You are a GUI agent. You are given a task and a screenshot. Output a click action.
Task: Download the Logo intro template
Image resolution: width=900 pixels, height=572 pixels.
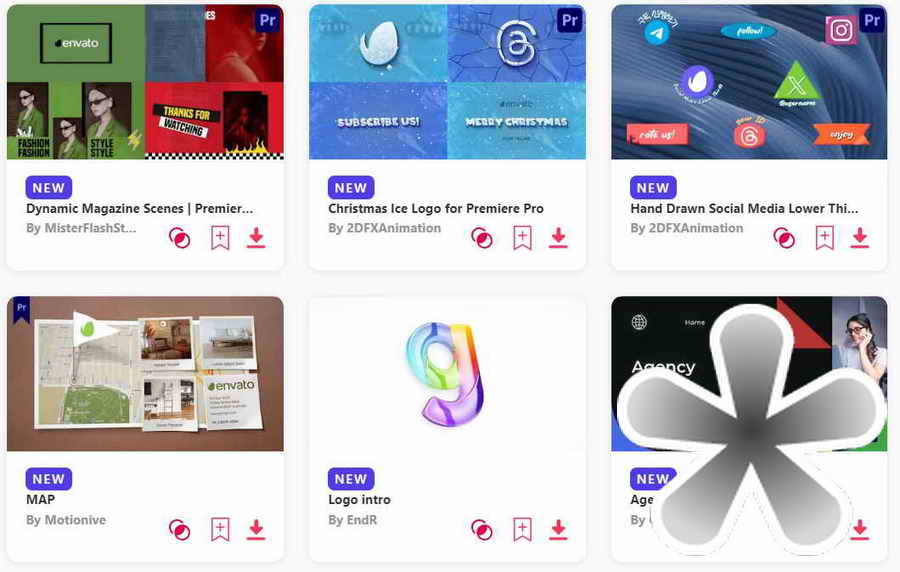[558, 530]
